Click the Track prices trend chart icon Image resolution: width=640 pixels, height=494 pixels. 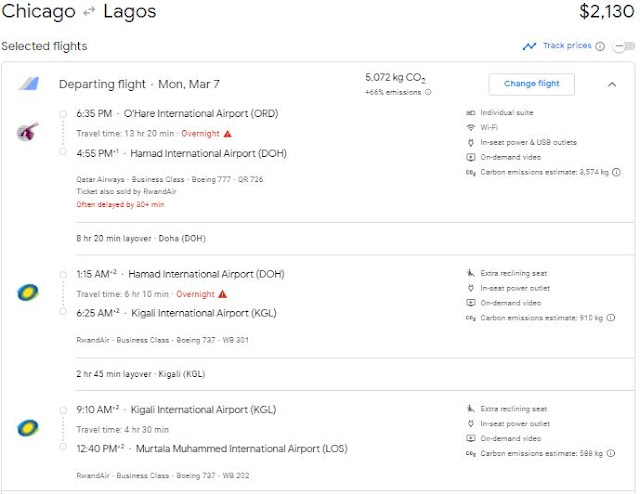click(x=529, y=46)
